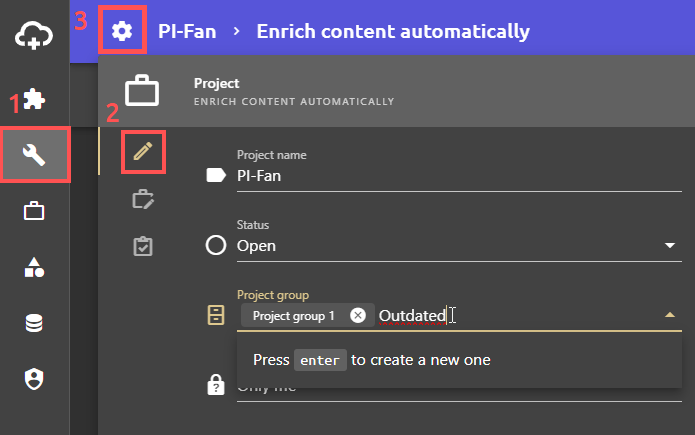Open the shapes sidebar icon
The height and width of the screenshot is (435, 695).
[34, 267]
